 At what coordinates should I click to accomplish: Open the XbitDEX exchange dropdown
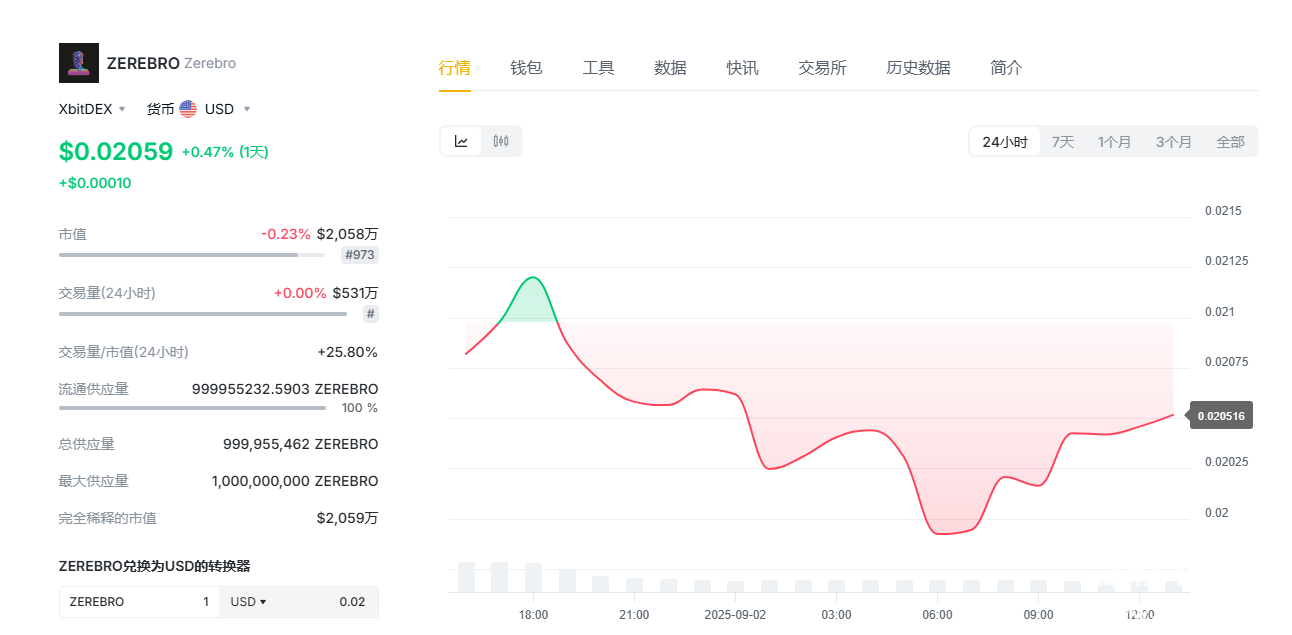[92, 109]
